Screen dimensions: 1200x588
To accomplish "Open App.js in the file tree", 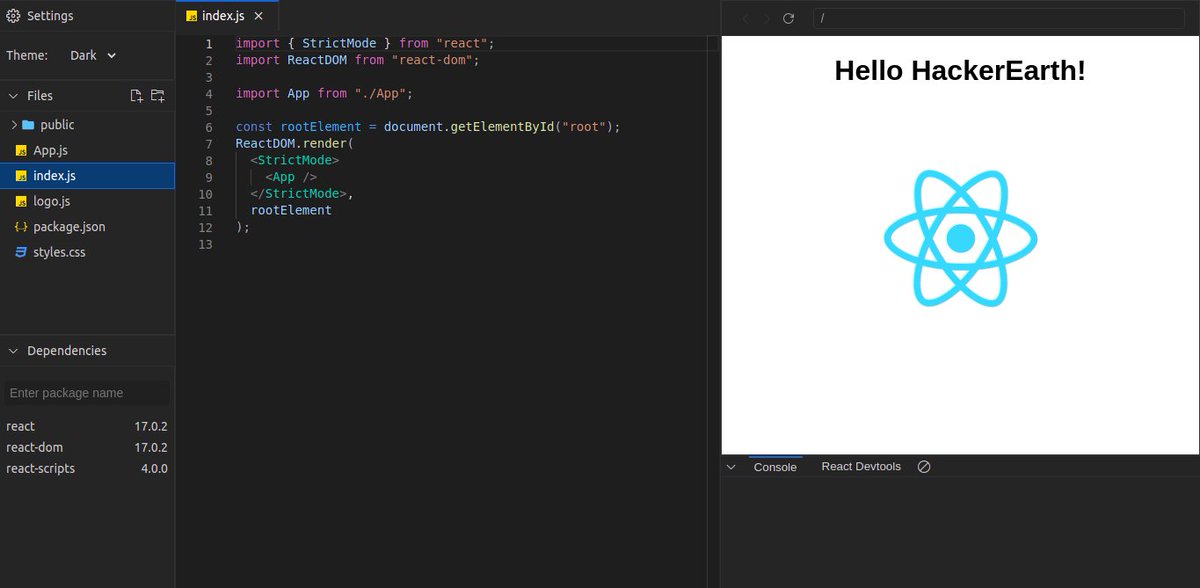I will pos(87,150).
